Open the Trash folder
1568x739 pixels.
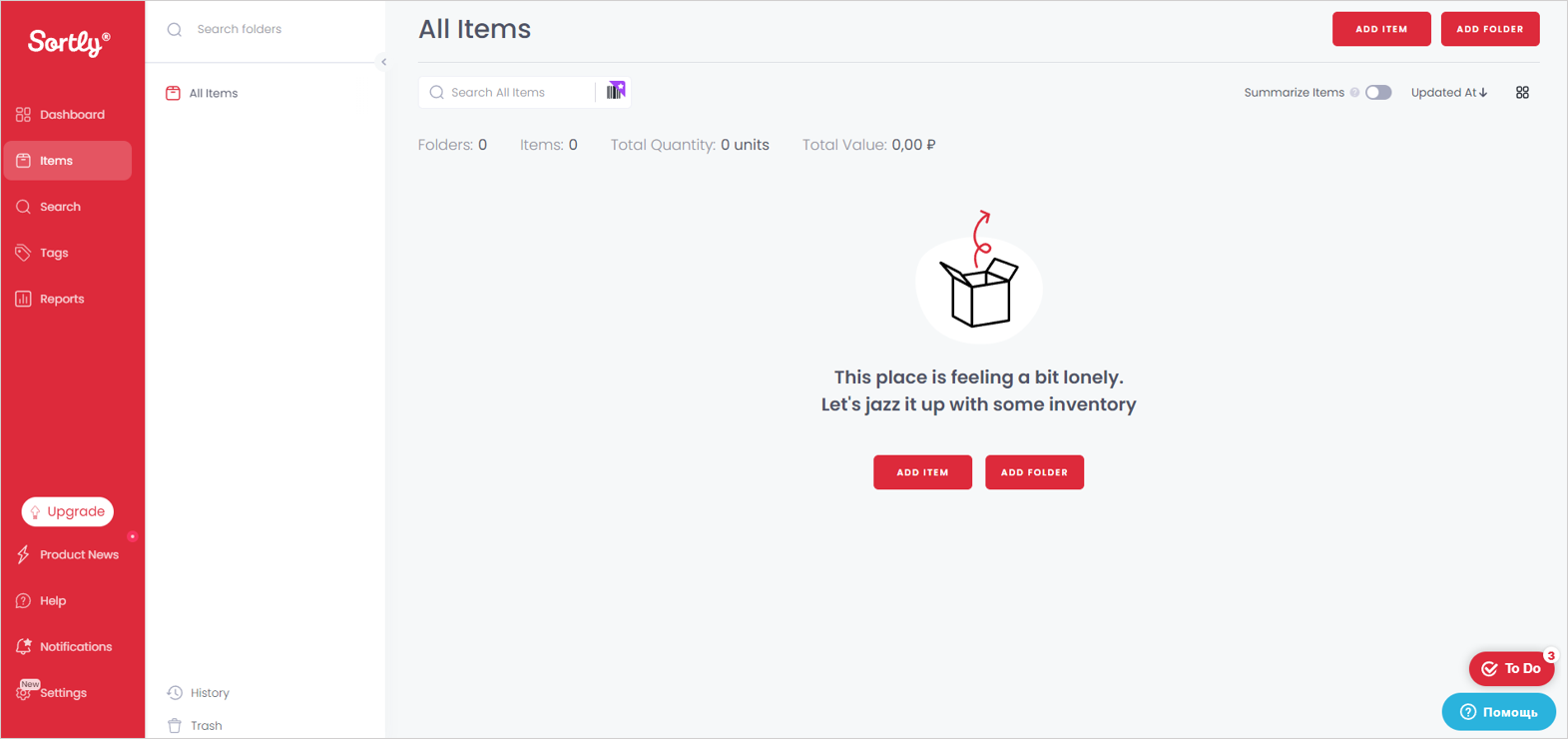[206, 726]
